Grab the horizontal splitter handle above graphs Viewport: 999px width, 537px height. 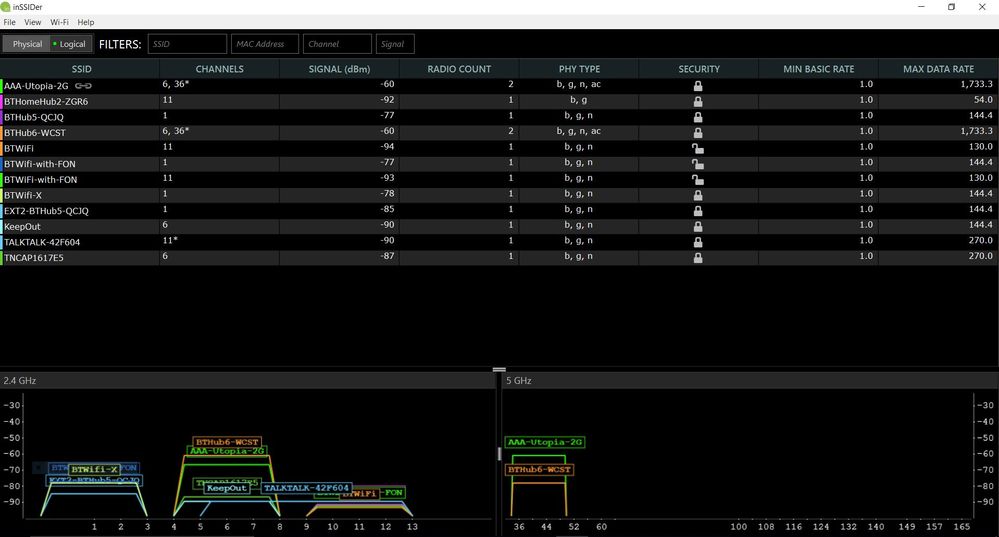(500, 369)
